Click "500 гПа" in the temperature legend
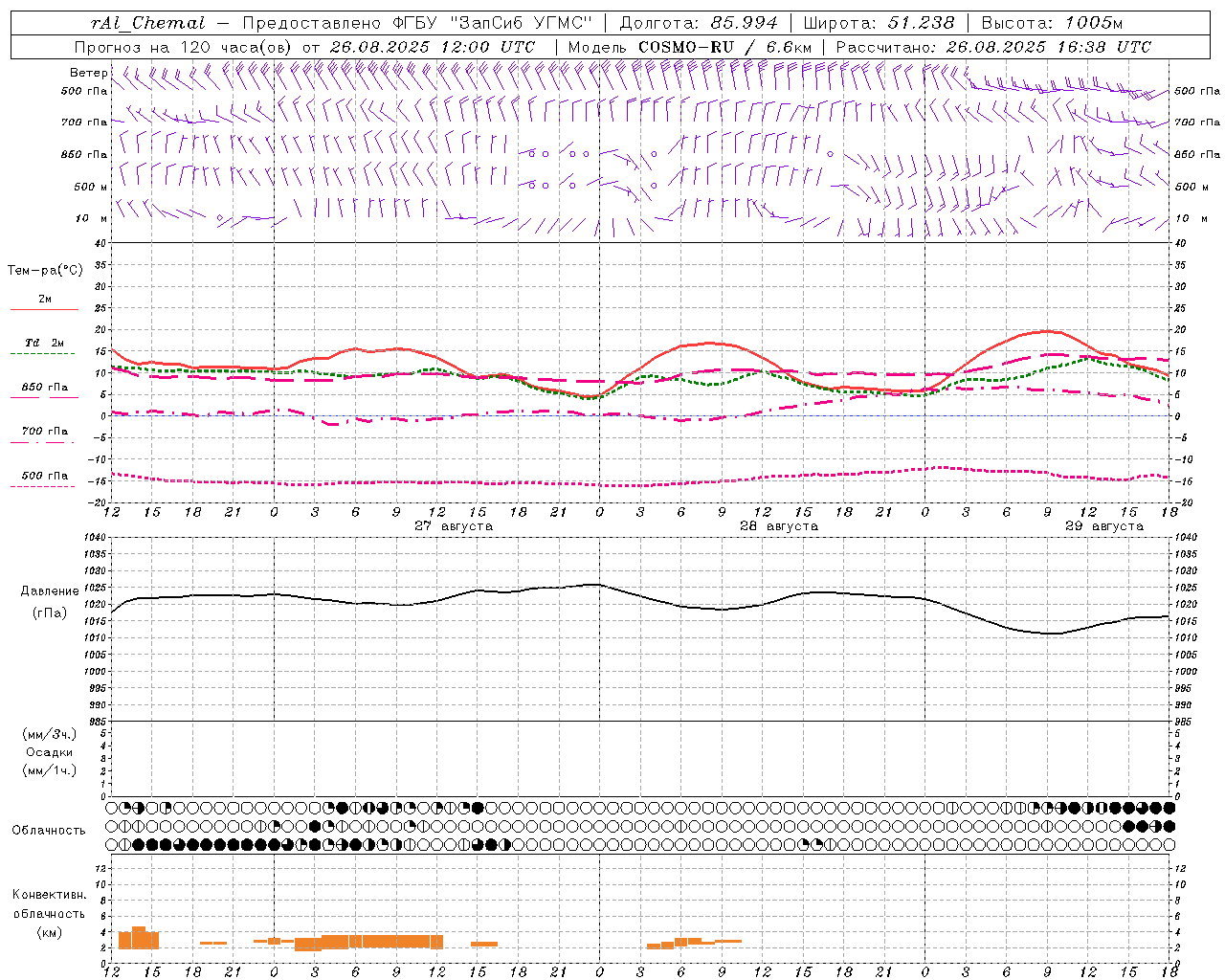1225x980 pixels. [x=45, y=476]
